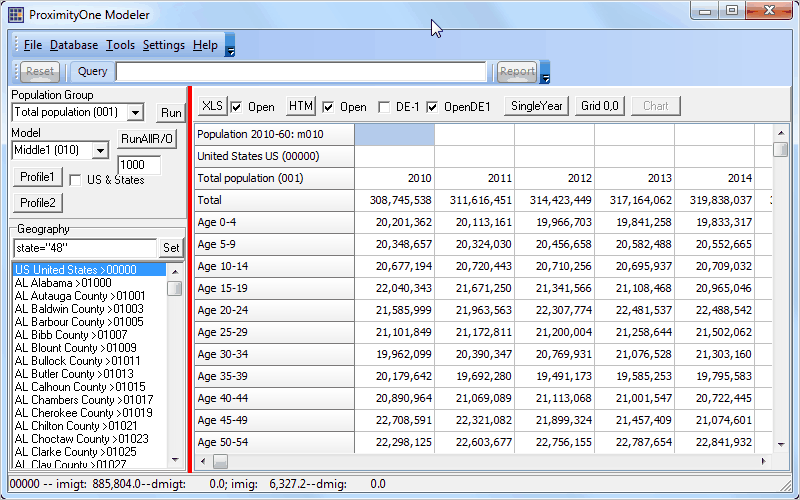Click the XLS export button
Viewport: 800px width, 500px height.
click(x=212, y=106)
